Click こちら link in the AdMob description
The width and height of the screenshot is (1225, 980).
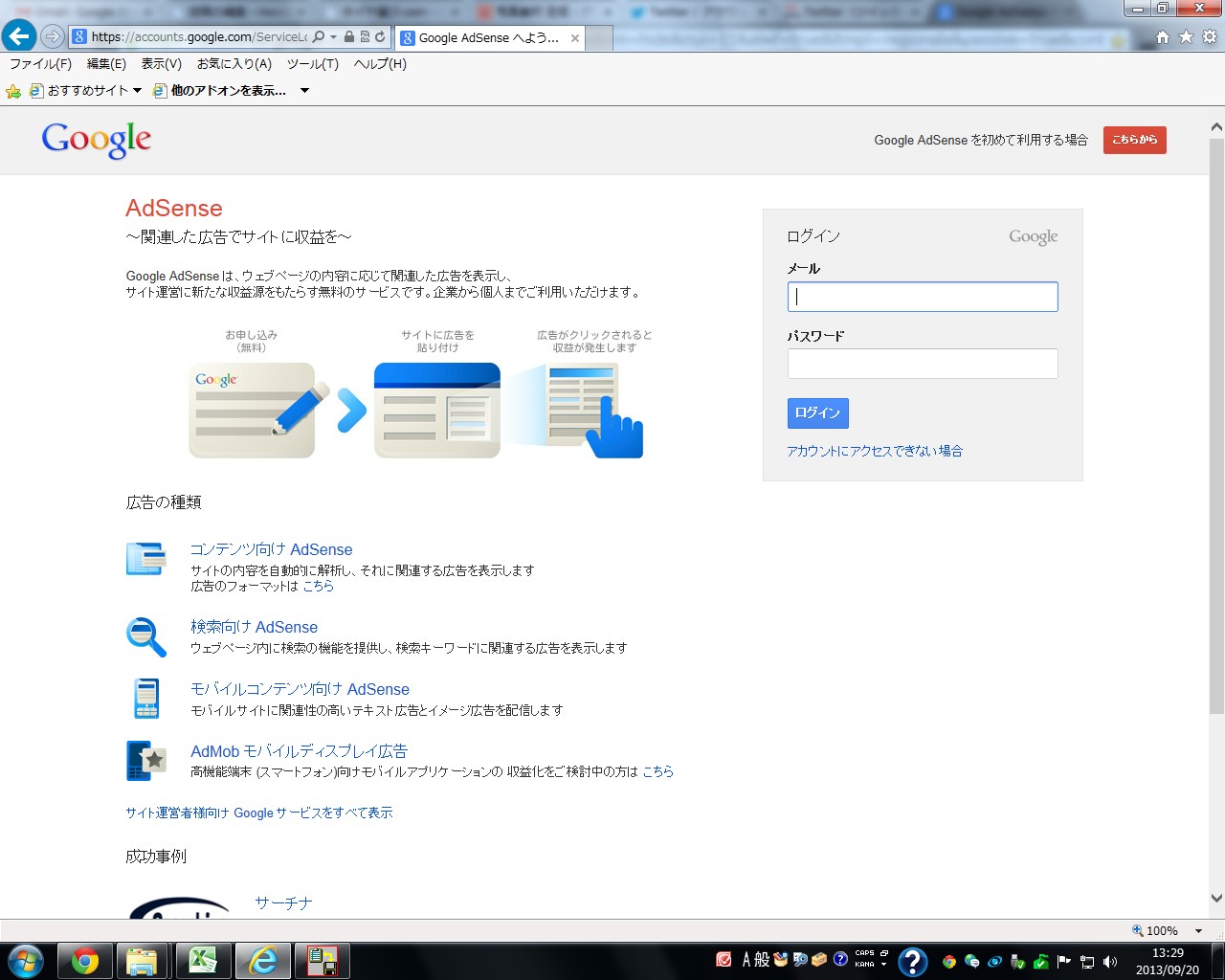(x=657, y=771)
